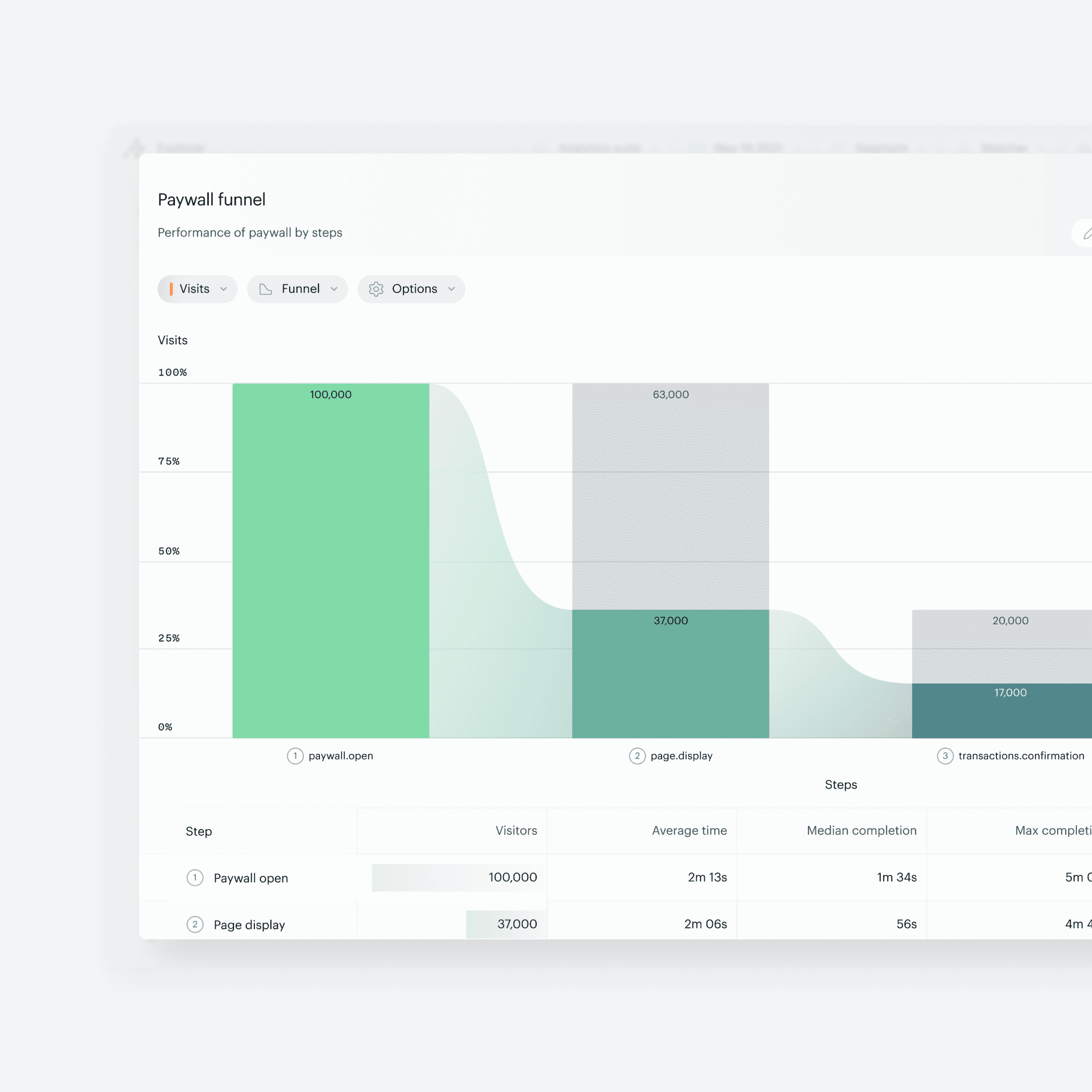Image resolution: width=1092 pixels, height=1092 pixels.
Task: Select the Paywall open table row label
Action: 250,878
